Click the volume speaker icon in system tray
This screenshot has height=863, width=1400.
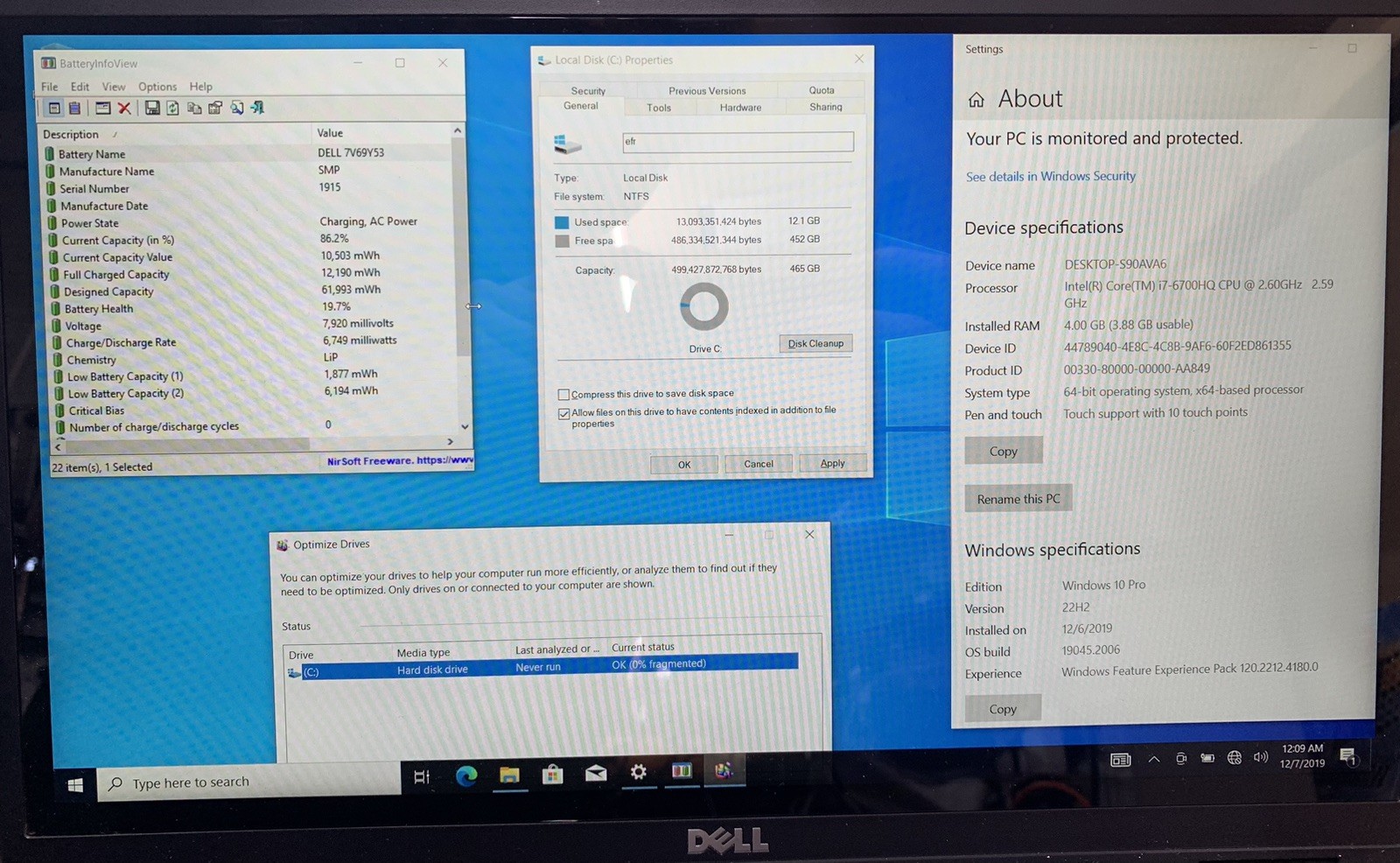[1260, 757]
